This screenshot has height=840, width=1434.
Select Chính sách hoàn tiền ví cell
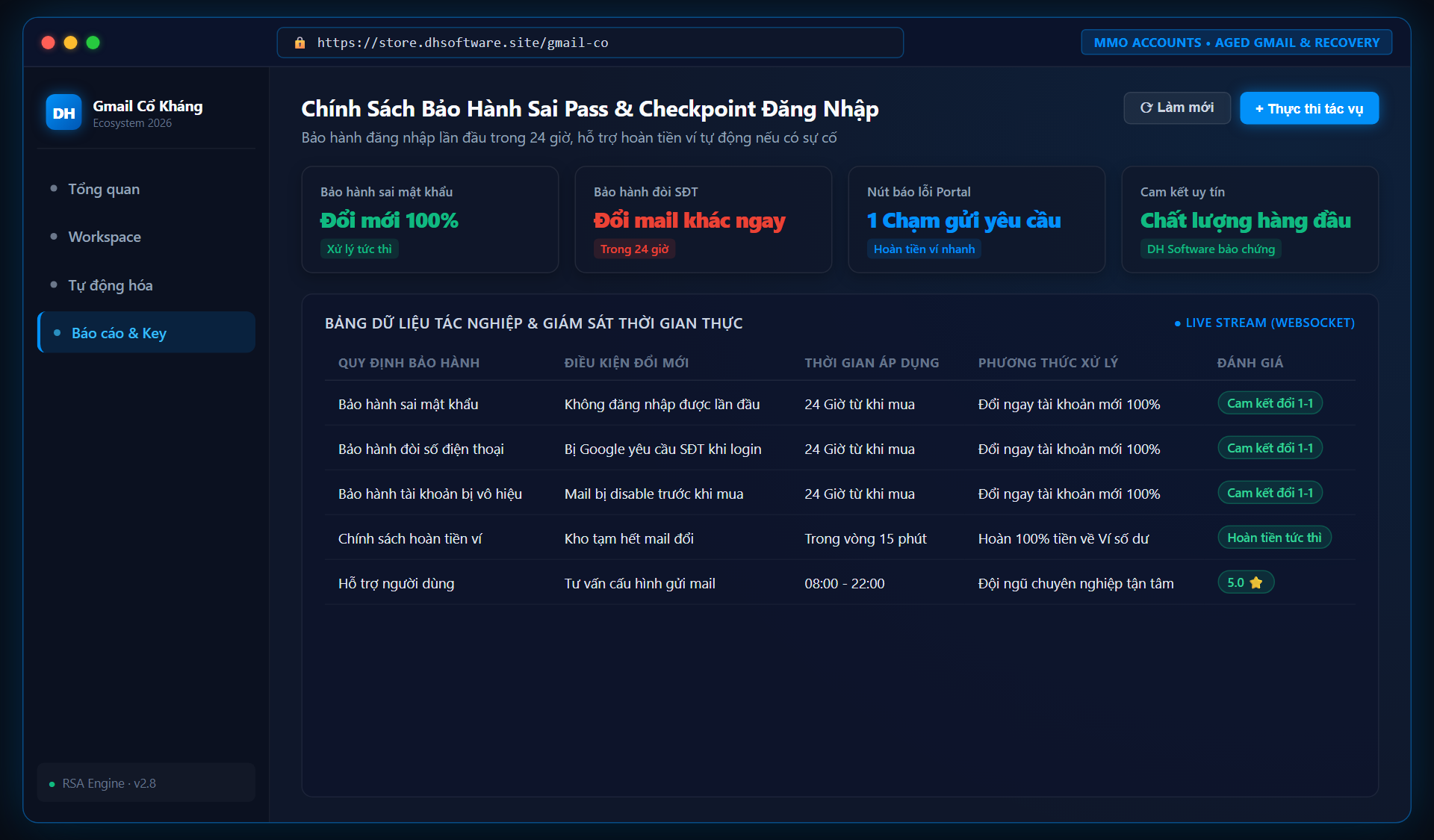click(410, 538)
